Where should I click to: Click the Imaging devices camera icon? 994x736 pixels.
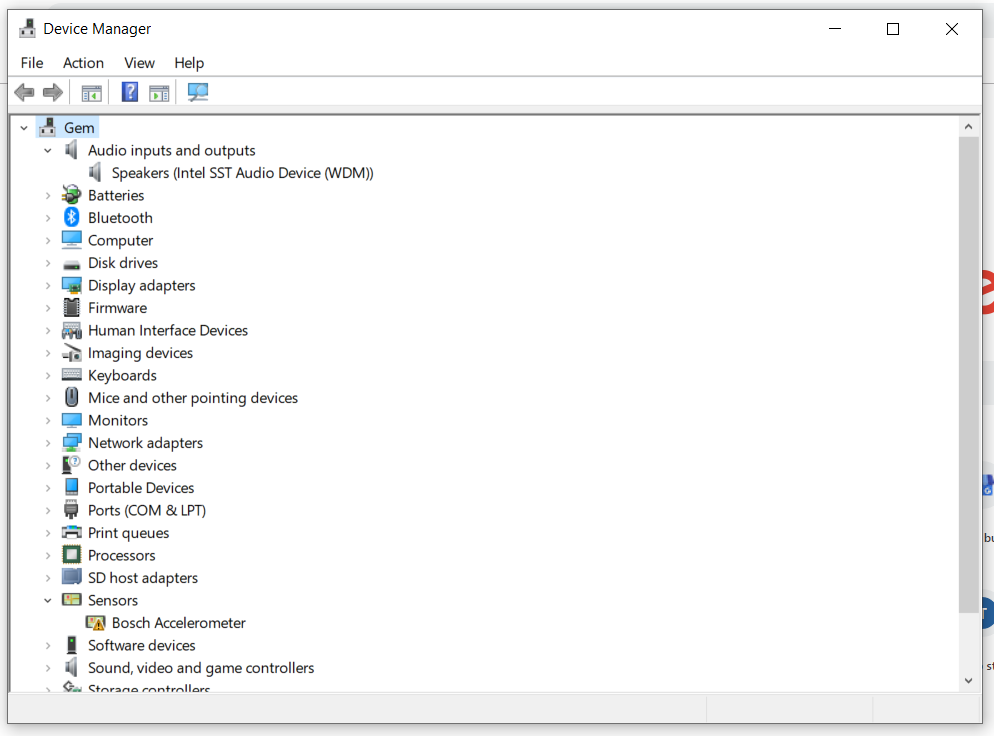tap(72, 353)
